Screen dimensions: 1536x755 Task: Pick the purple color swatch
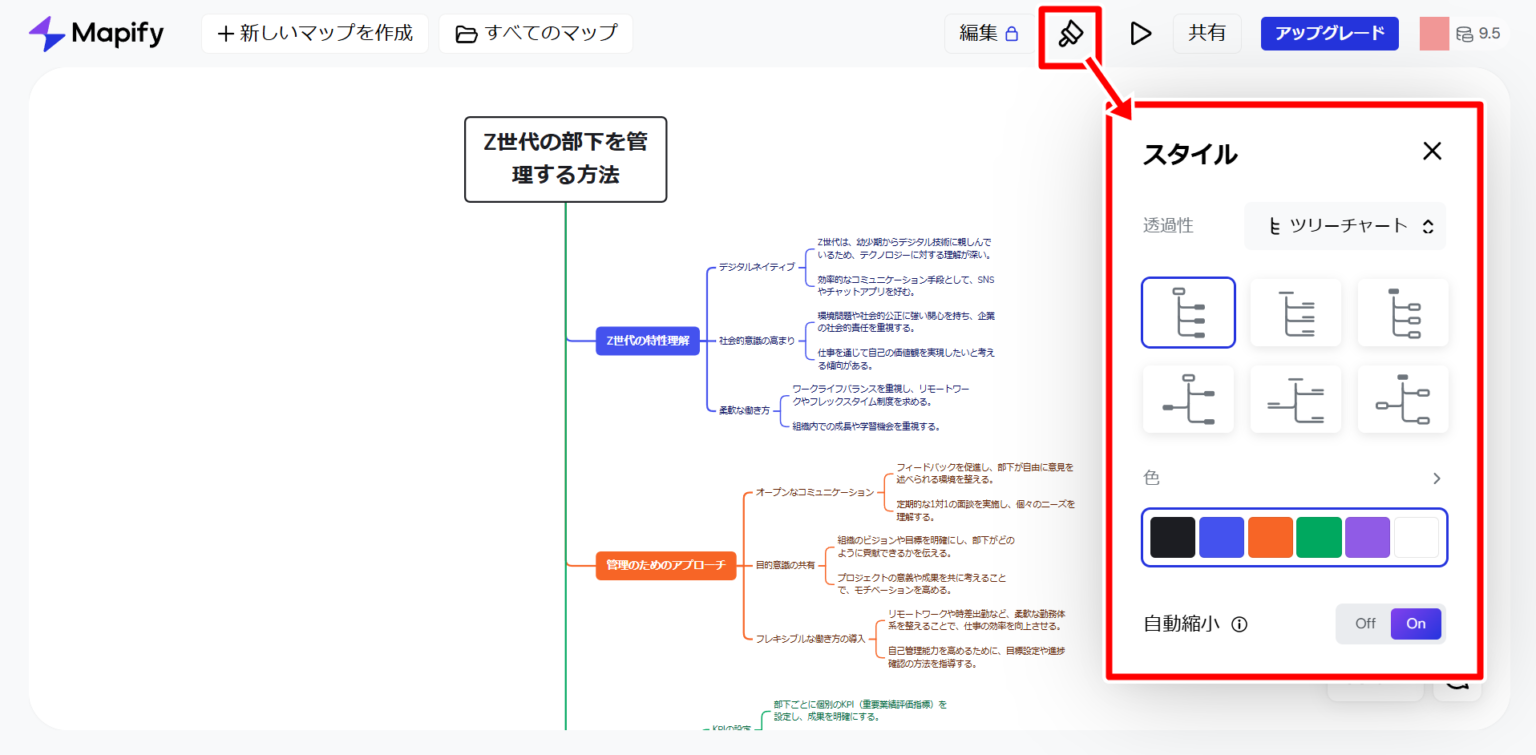pyautogui.click(x=1368, y=537)
